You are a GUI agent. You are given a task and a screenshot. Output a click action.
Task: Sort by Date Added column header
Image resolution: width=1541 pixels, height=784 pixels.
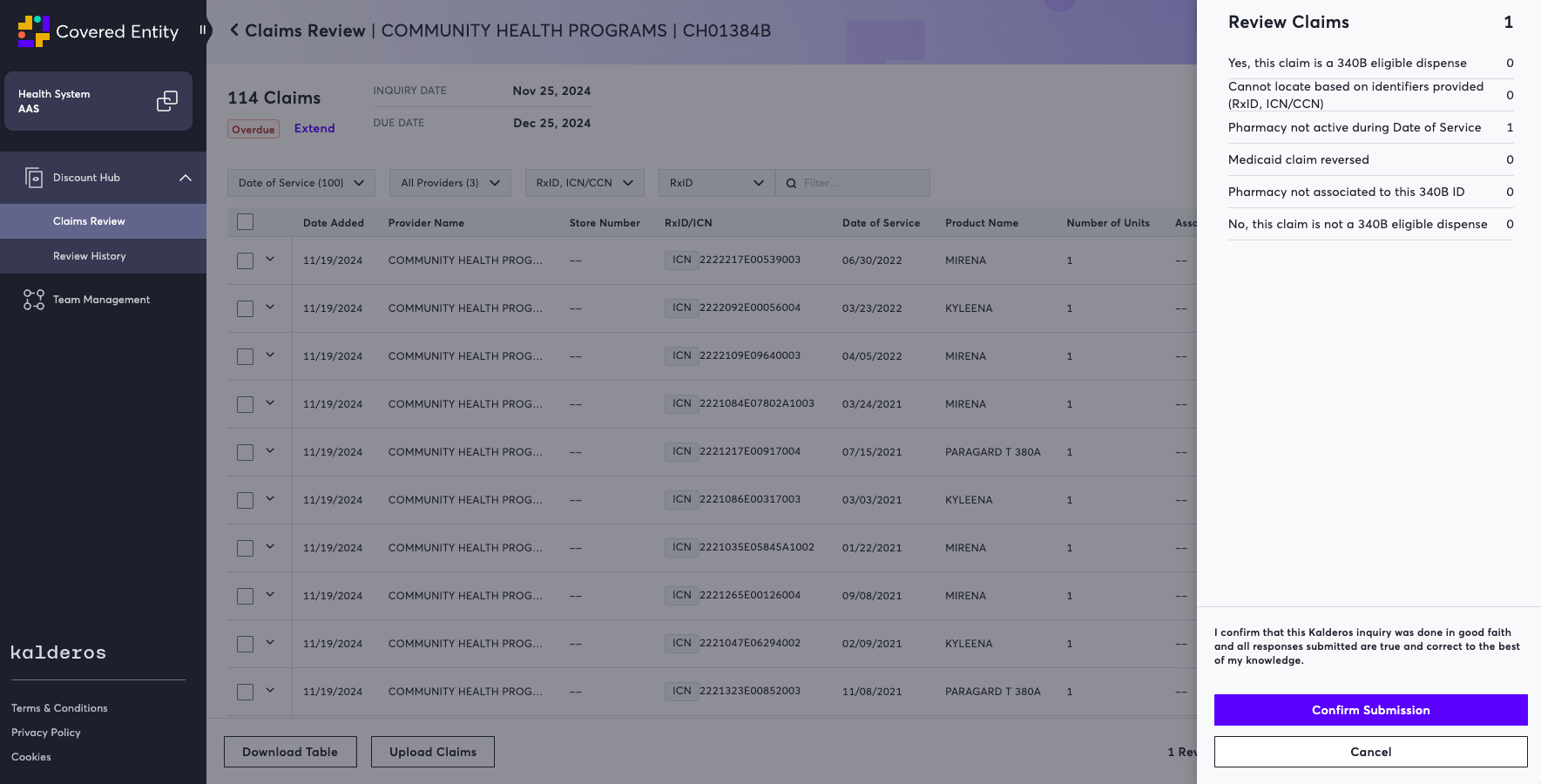(334, 223)
